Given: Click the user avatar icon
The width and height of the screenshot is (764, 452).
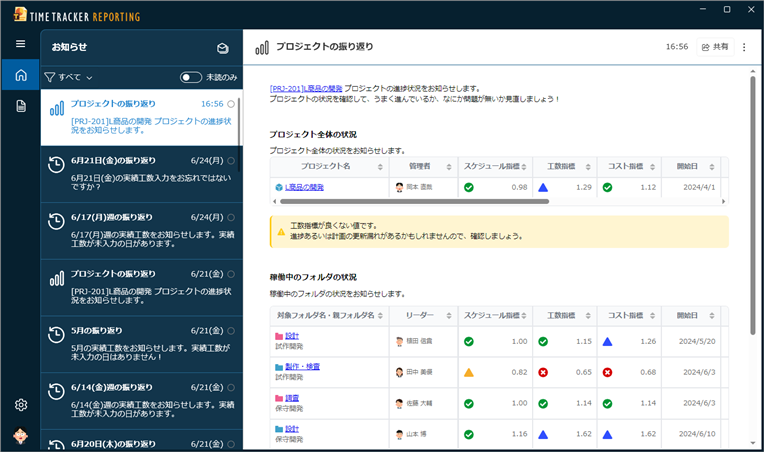Looking at the screenshot, I should point(20,436).
